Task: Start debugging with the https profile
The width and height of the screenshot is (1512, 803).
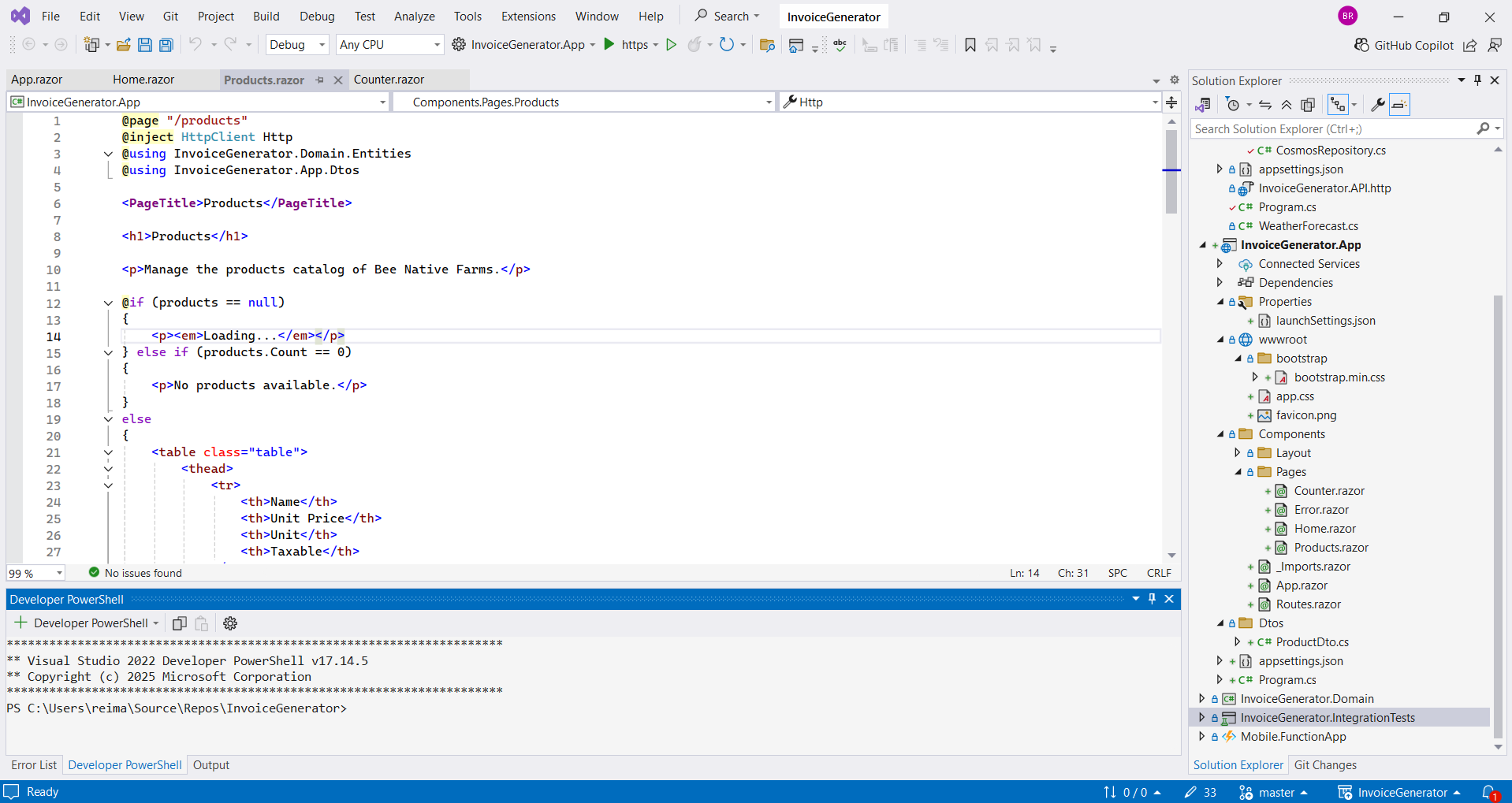Action: point(608,45)
